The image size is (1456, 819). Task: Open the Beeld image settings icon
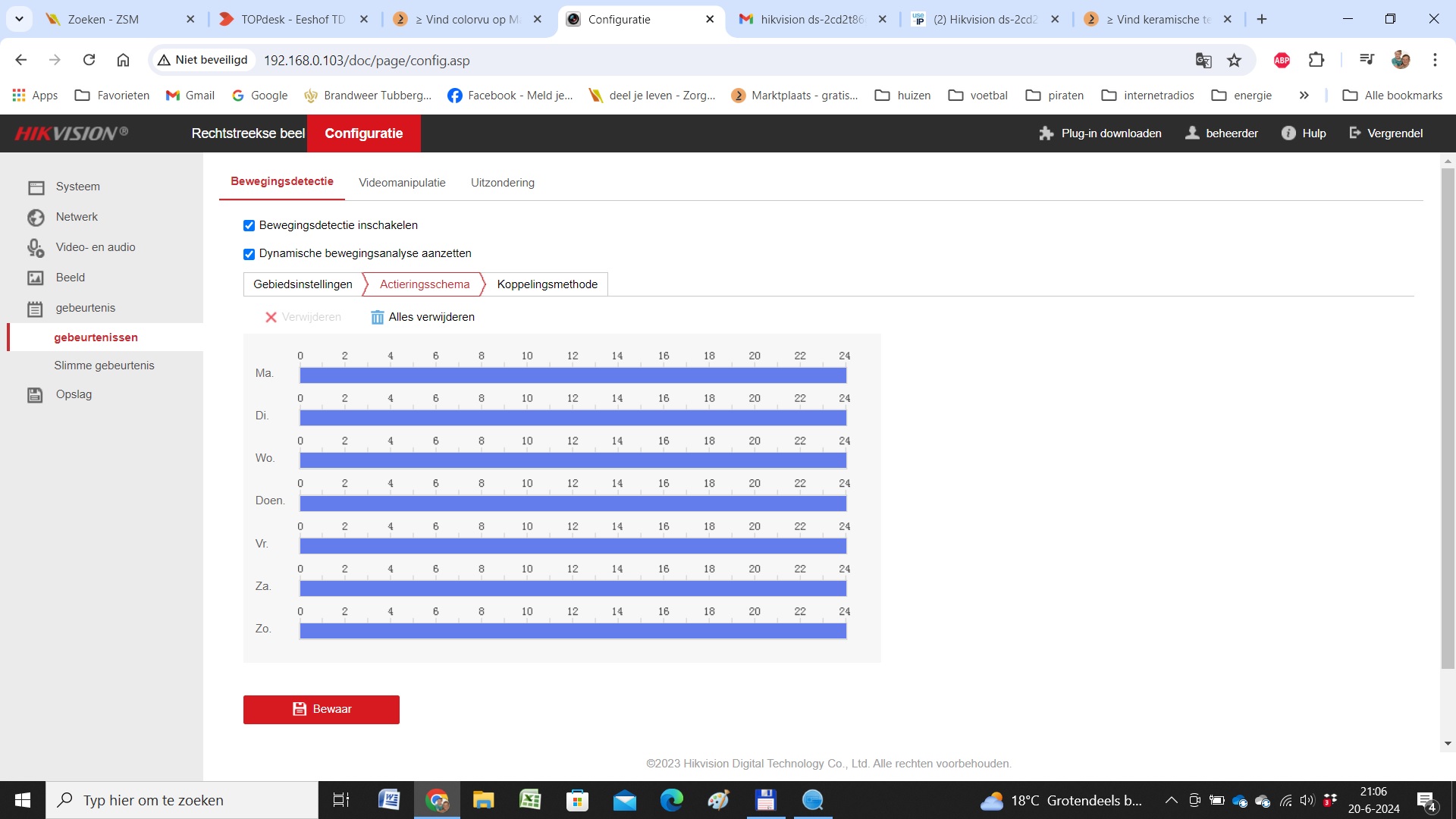[36, 278]
